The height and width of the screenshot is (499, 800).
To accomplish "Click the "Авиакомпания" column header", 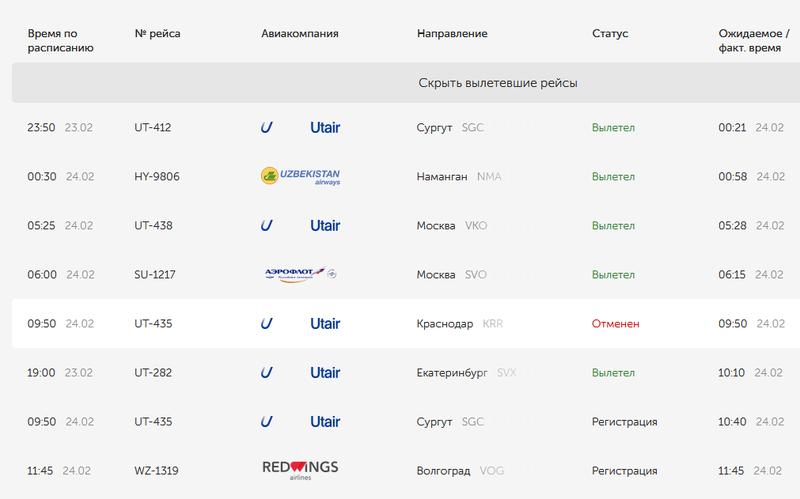I will click(300, 34).
